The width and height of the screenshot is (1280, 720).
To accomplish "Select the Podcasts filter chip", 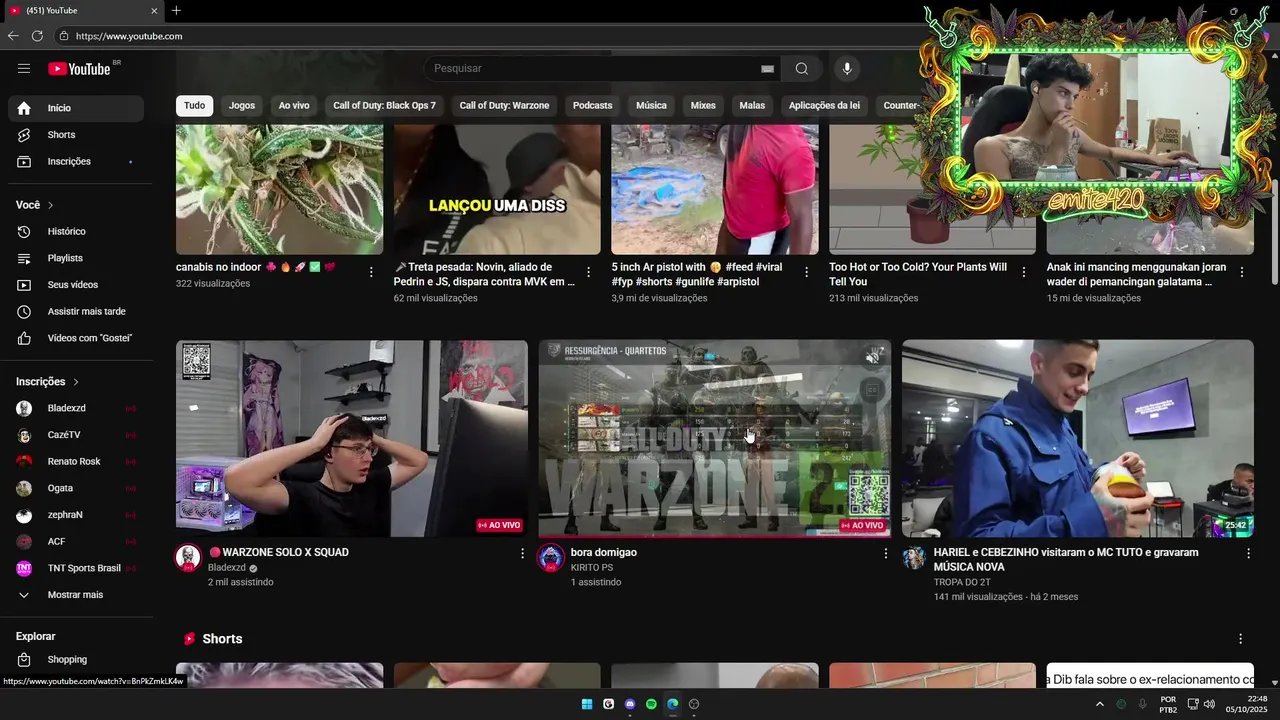I will click(x=593, y=105).
